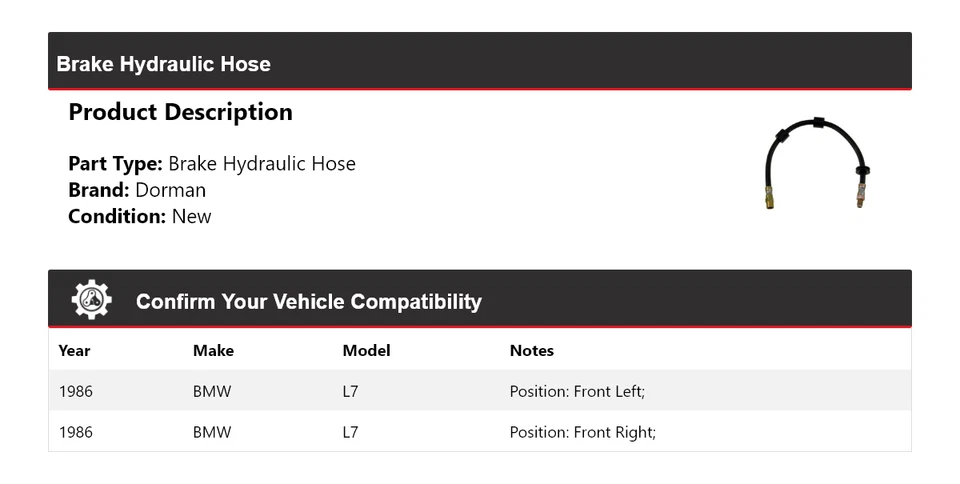Click the Year column header
960x484 pixels.
[x=74, y=350]
